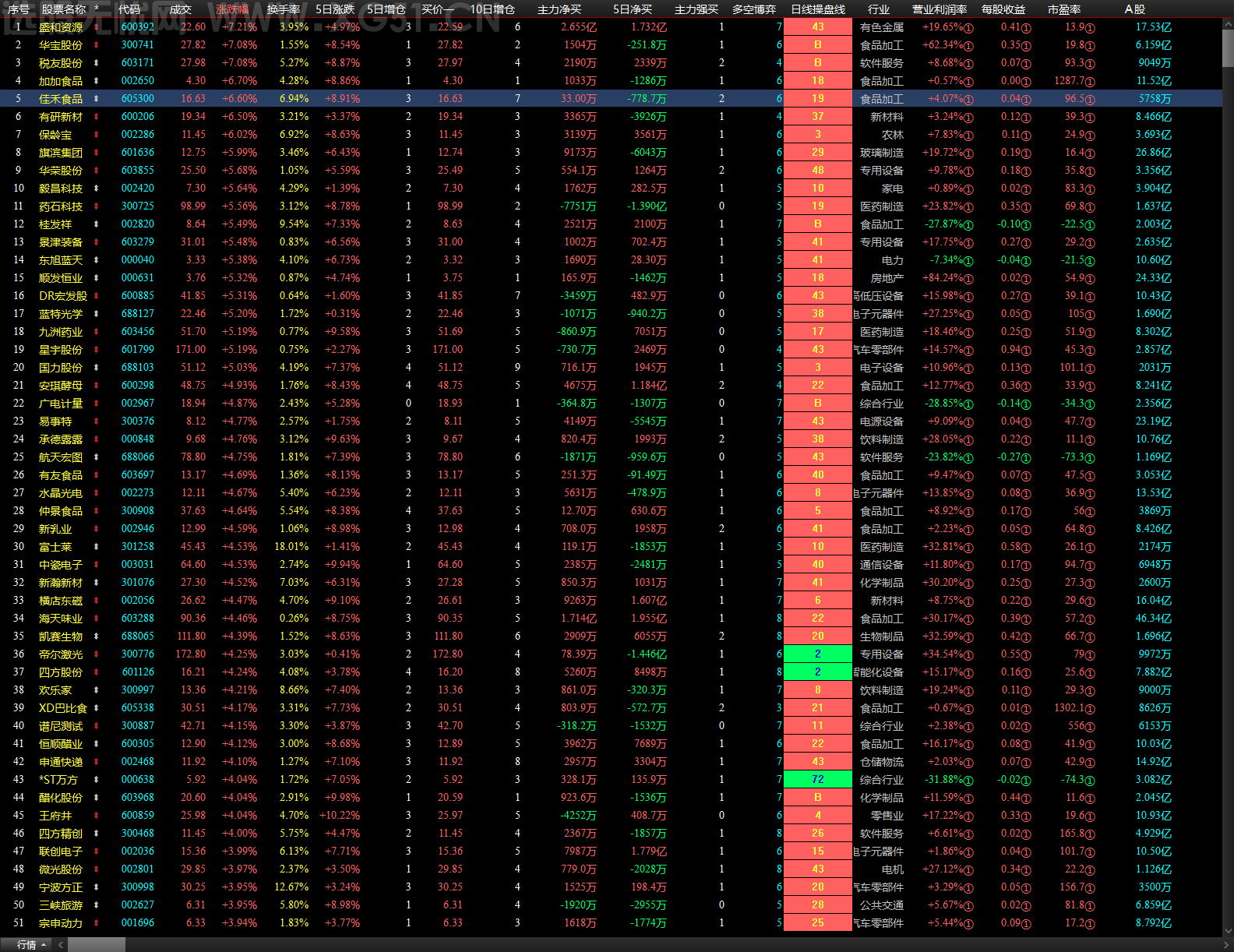Image resolution: width=1234 pixels, height=952 pixels.
Task: Click the green 日线操盘线 cell for 帝尔激光
Action: (818, 654)
